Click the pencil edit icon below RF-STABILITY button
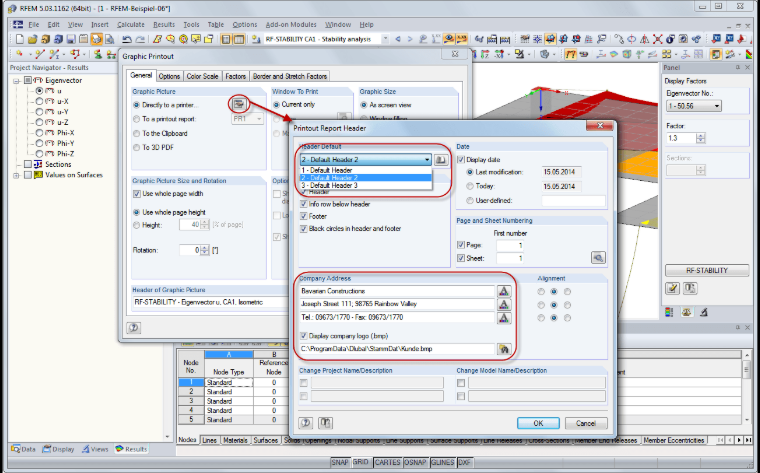 (x=672, y=288)
